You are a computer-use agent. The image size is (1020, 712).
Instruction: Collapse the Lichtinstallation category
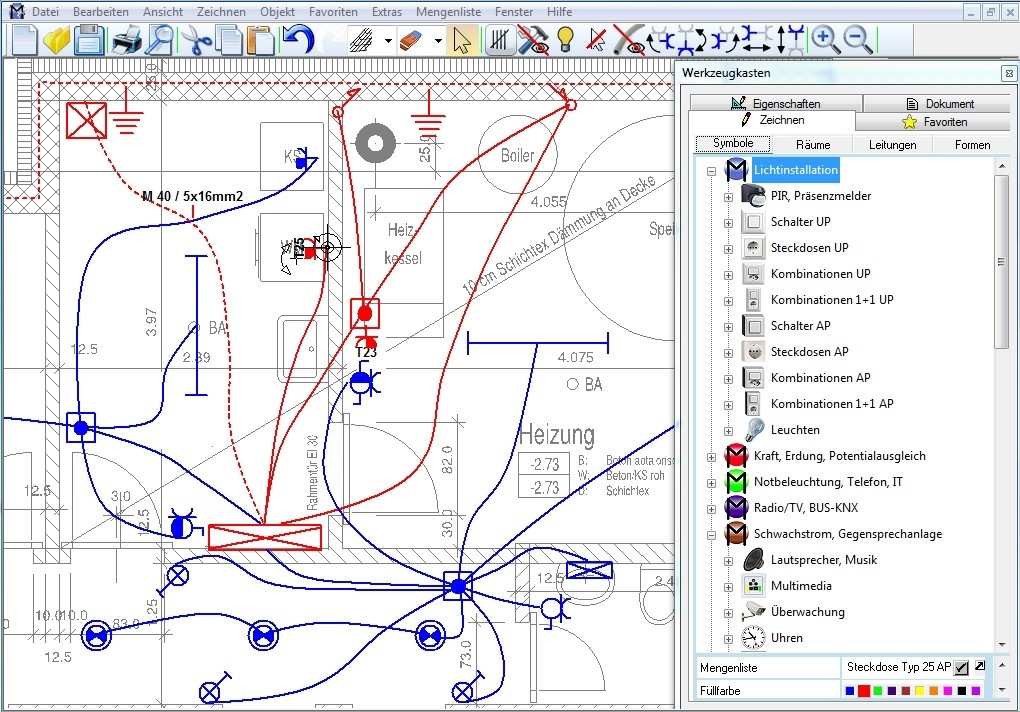coord(711,171)
